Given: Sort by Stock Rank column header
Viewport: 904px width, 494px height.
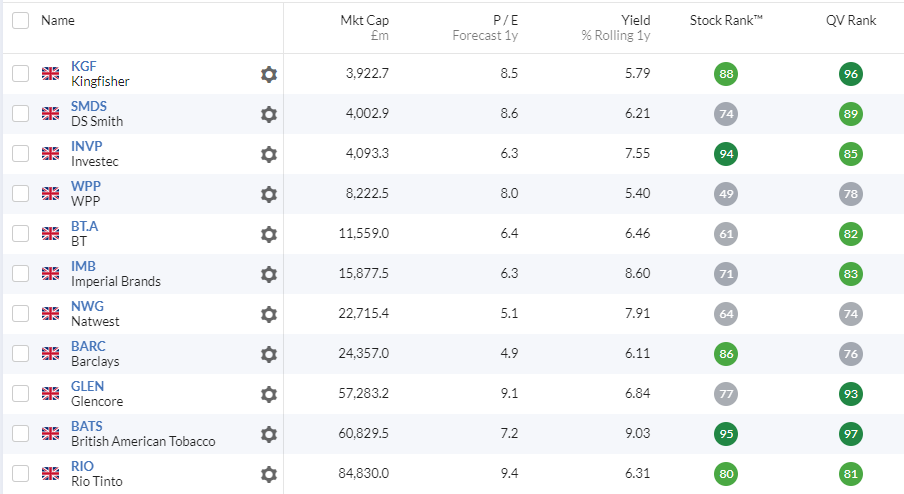Looking at the screenshot, I should tap(726, 20).
